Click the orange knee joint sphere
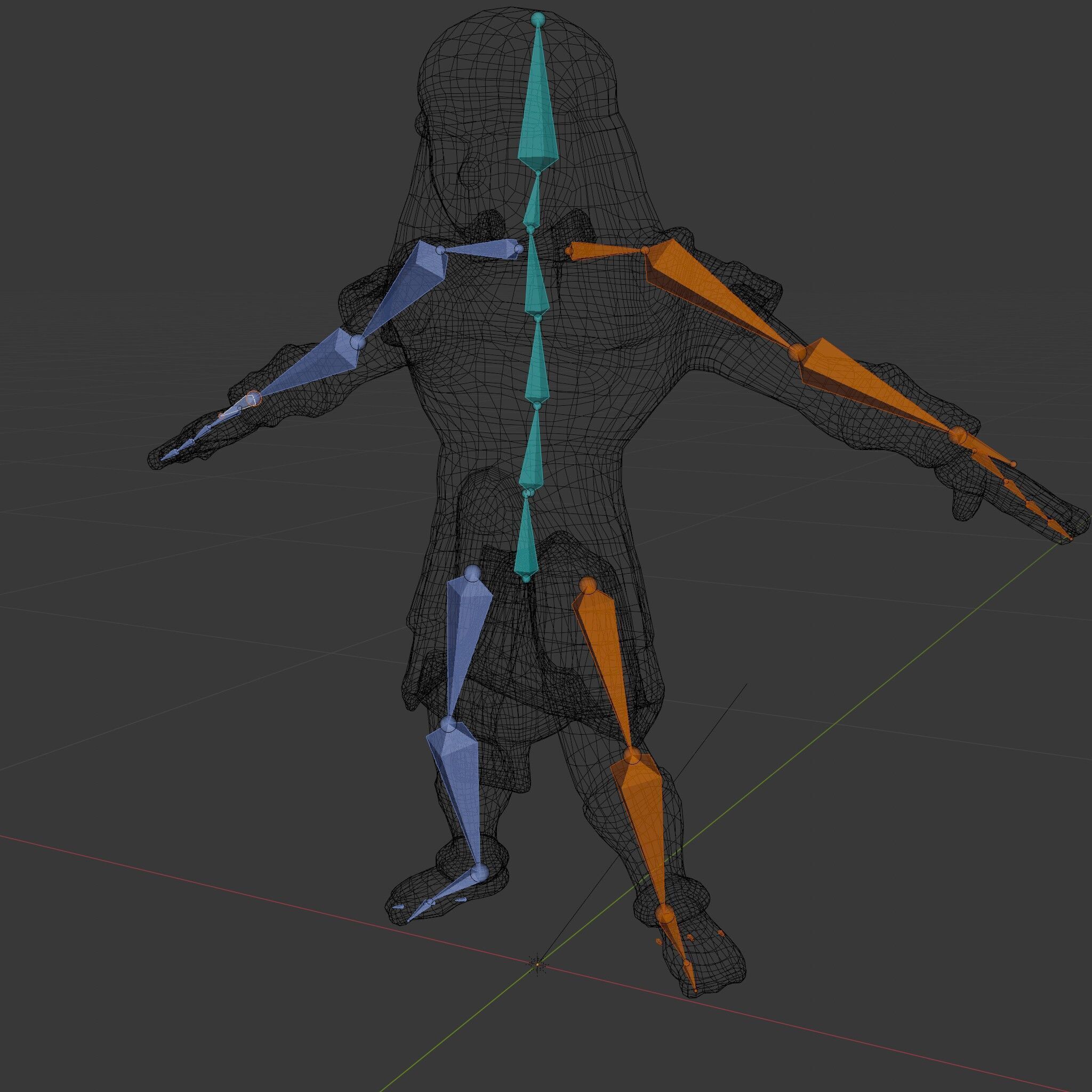The height and width of the screenshot is (1092, 1092). pos(632,756)
